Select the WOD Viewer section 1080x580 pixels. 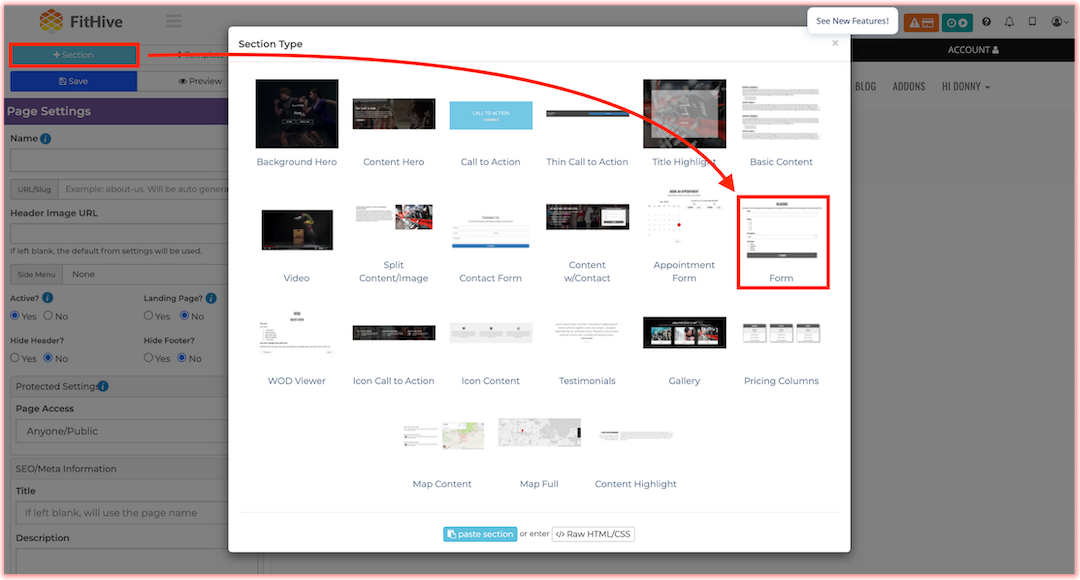click(297, 333)
